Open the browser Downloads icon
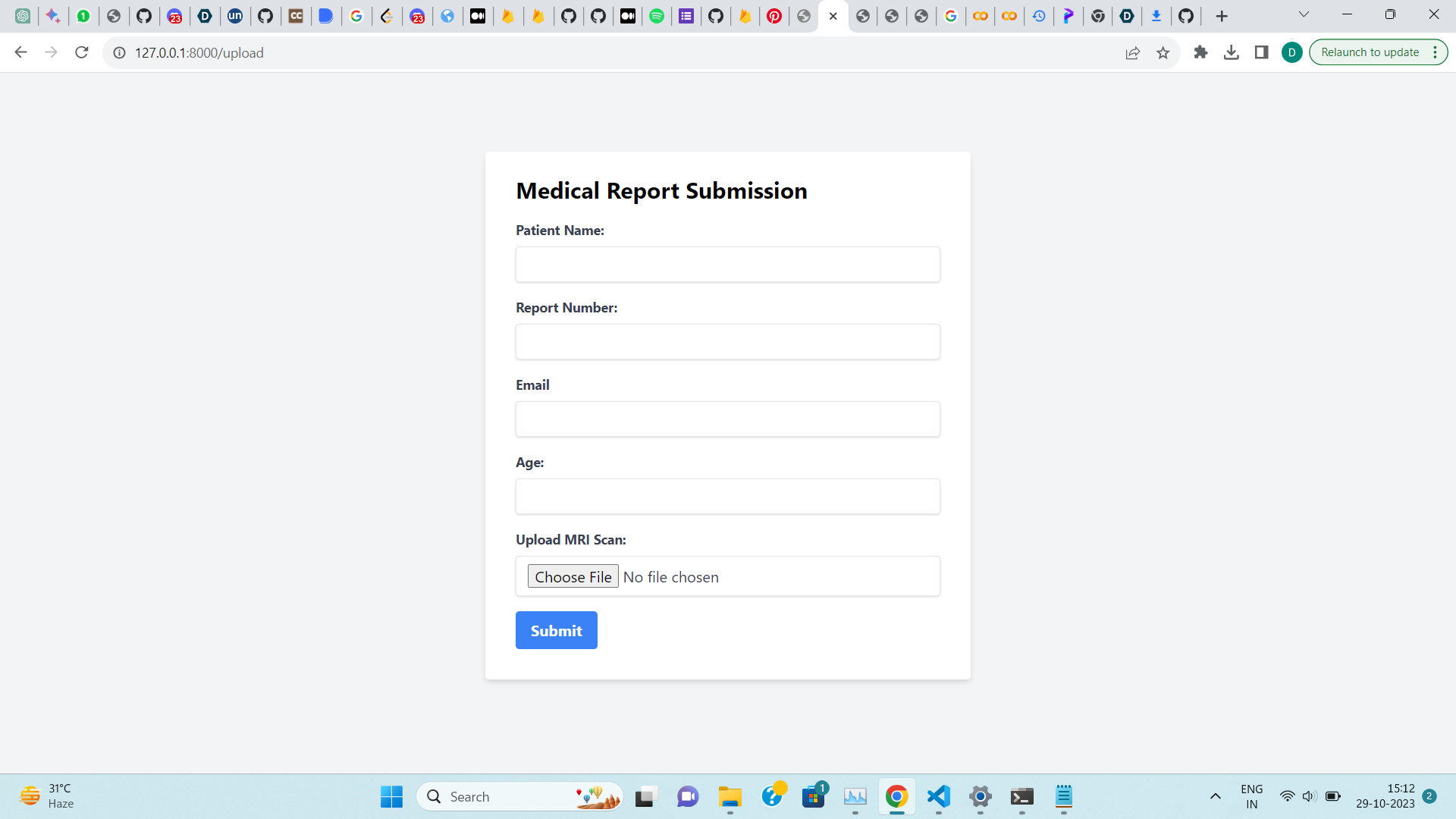Viewport: 1456px width, 819px height. [x=1232, y=52]
